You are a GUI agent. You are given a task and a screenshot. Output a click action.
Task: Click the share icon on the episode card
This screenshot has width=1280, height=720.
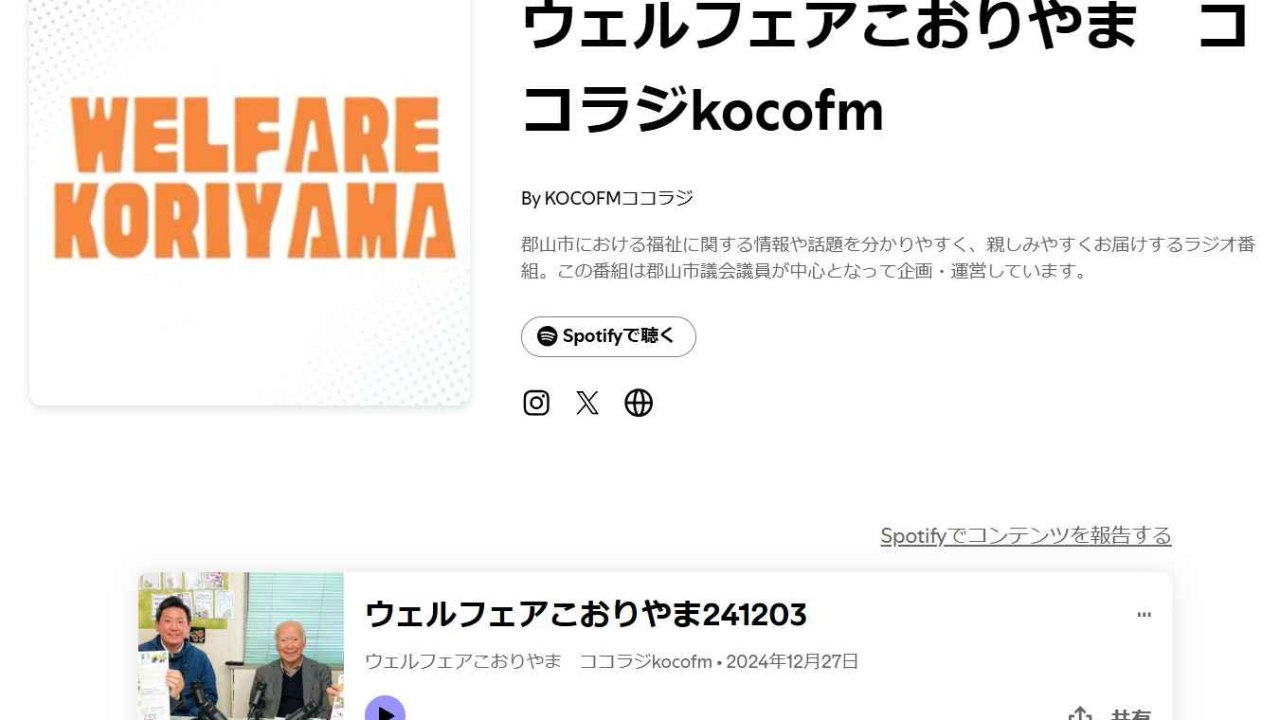point(1080,715)
